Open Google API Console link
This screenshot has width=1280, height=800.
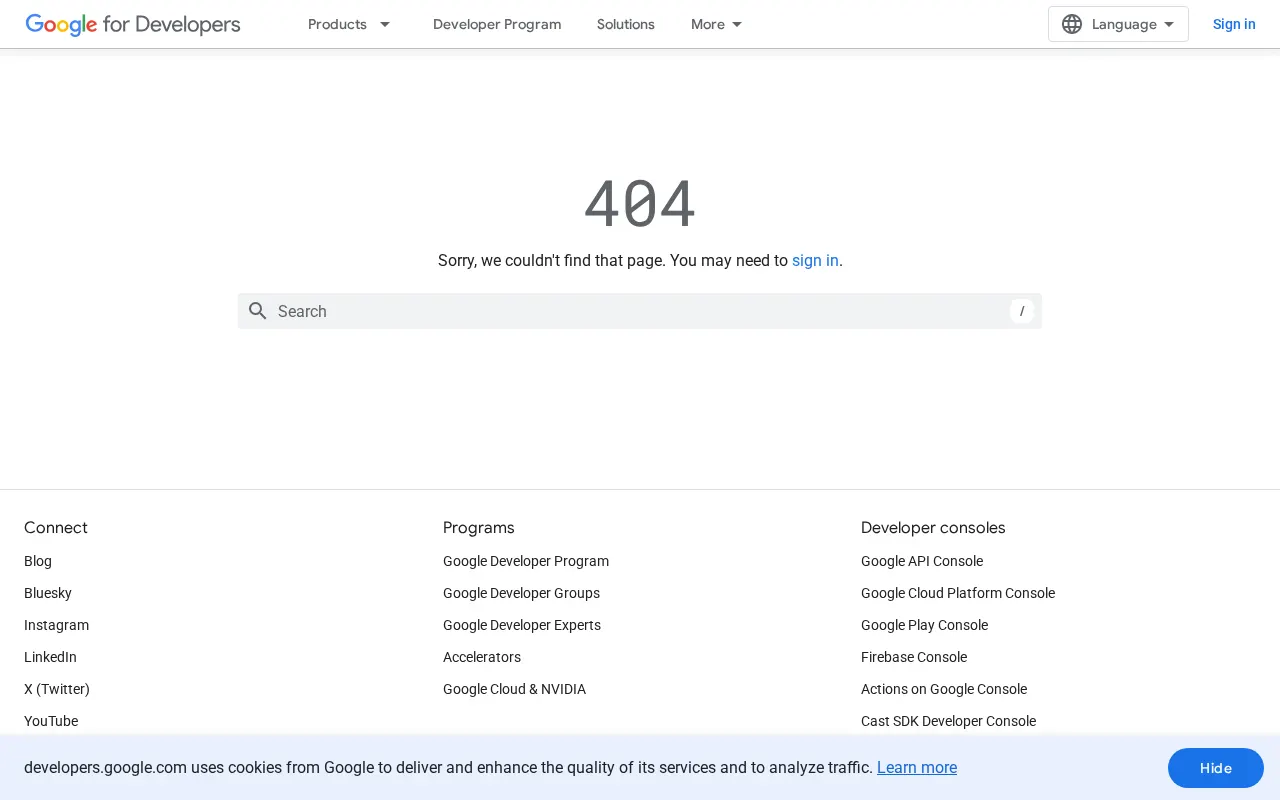coord(922,561)
